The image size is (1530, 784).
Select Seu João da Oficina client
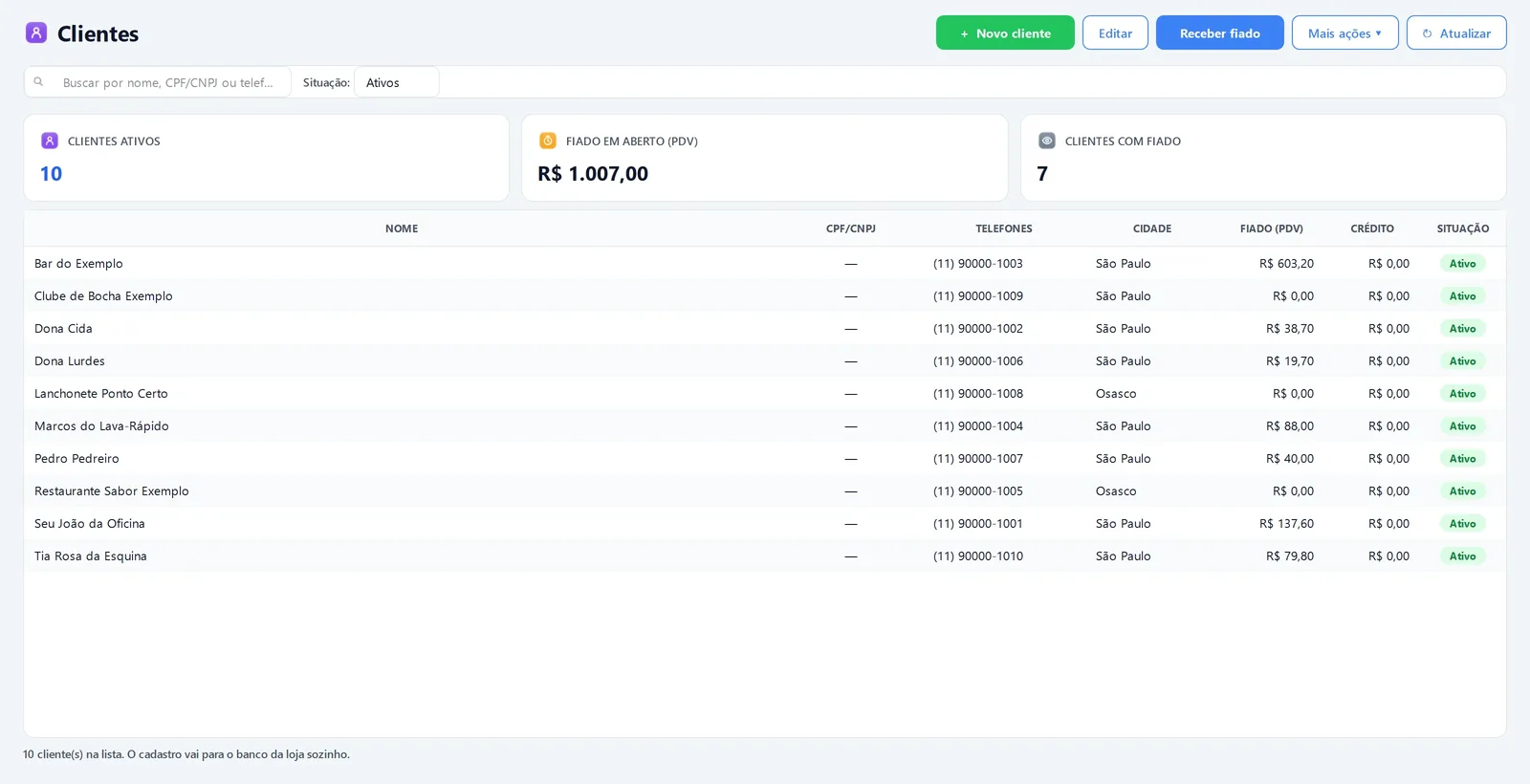(90, 523)
